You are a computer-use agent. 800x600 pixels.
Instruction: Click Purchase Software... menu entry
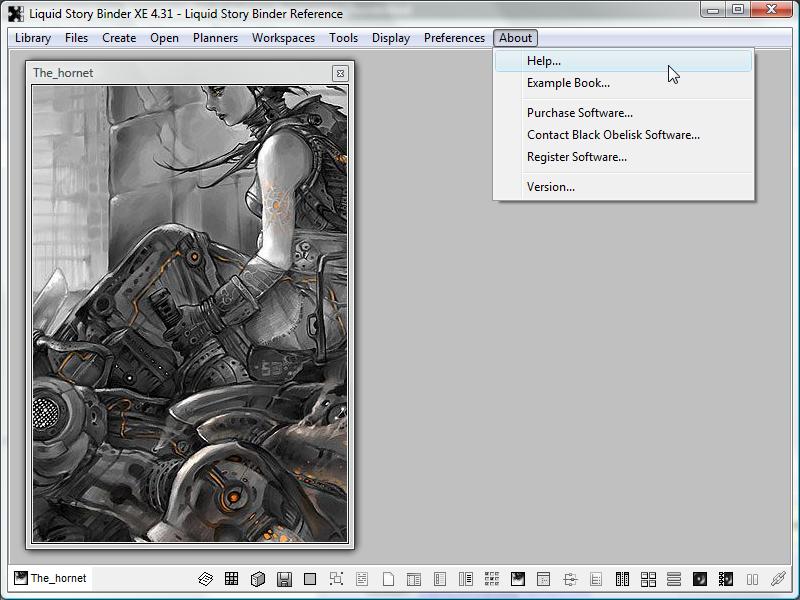tap(580, 113)
